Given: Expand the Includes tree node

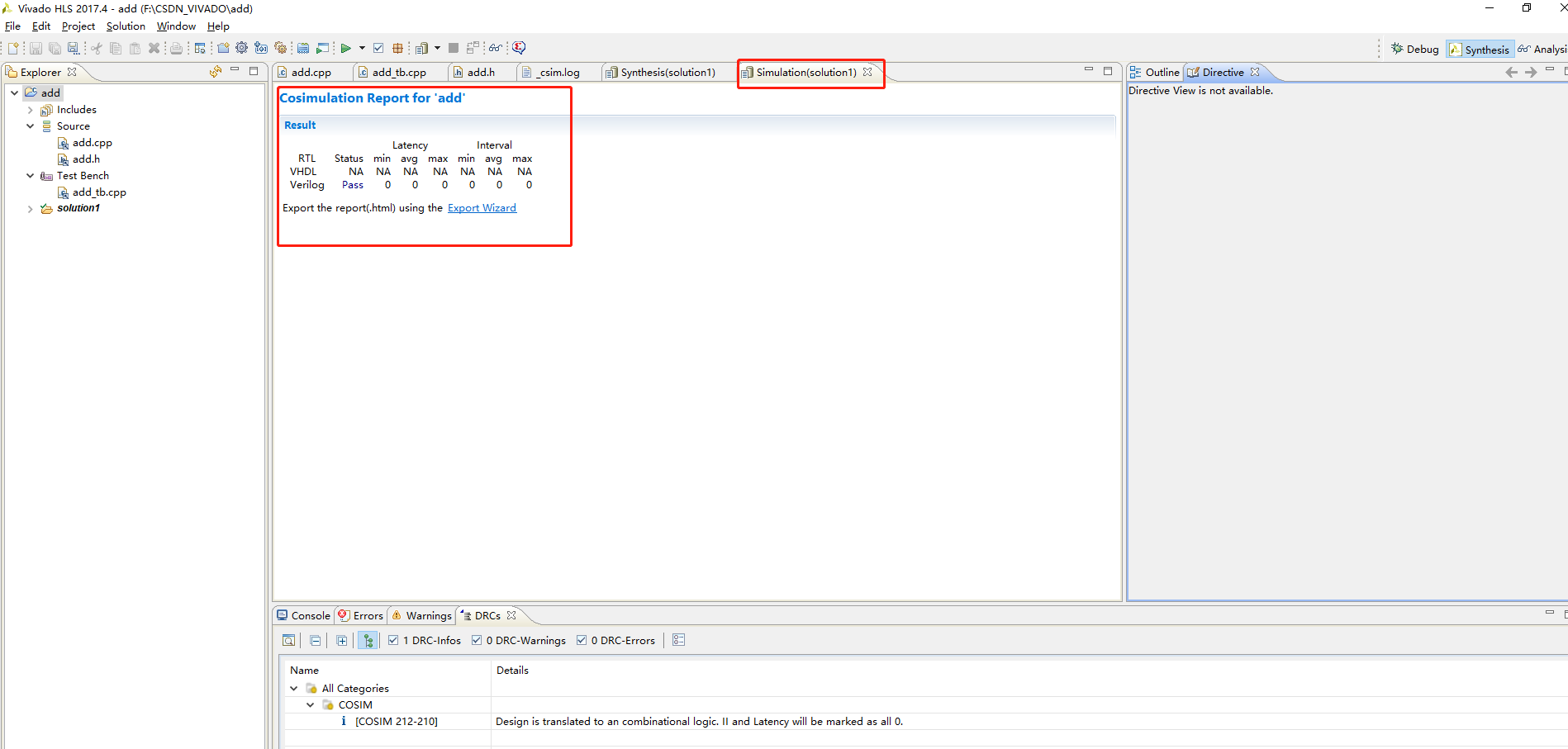Looking at the screenshot, I should [x=31, y=110].
